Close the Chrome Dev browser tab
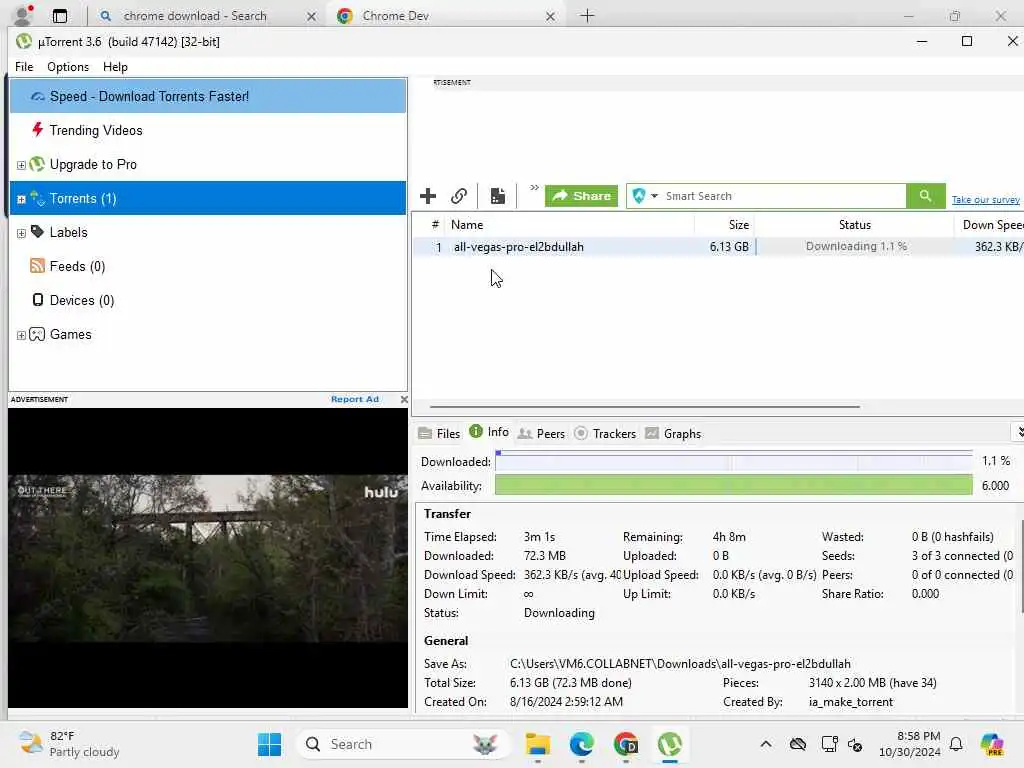The image size is (1024, 768). [550, 16]
